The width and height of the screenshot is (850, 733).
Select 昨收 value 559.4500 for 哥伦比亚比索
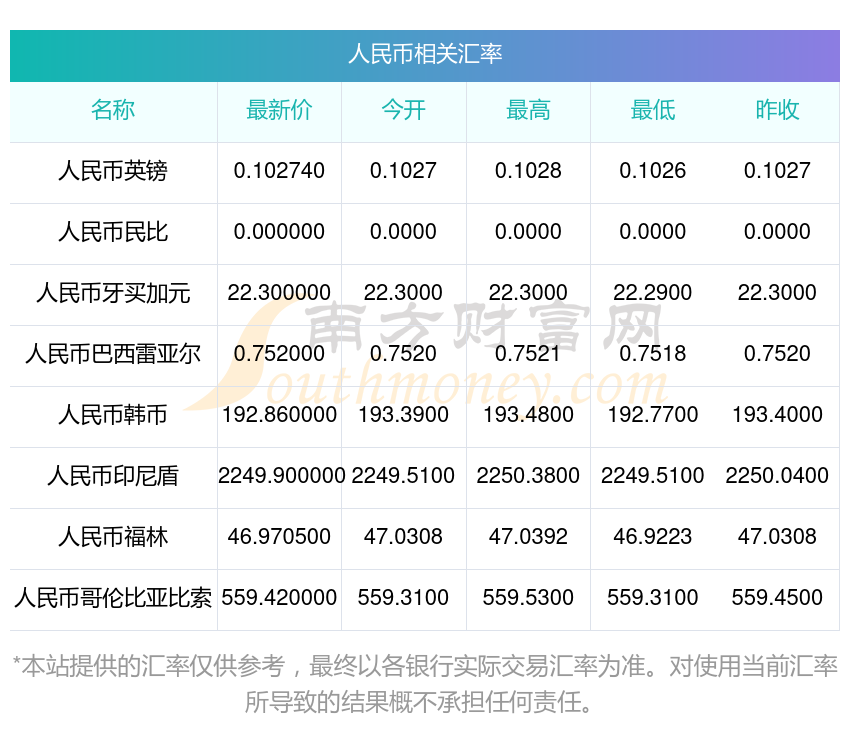(777, 598)
